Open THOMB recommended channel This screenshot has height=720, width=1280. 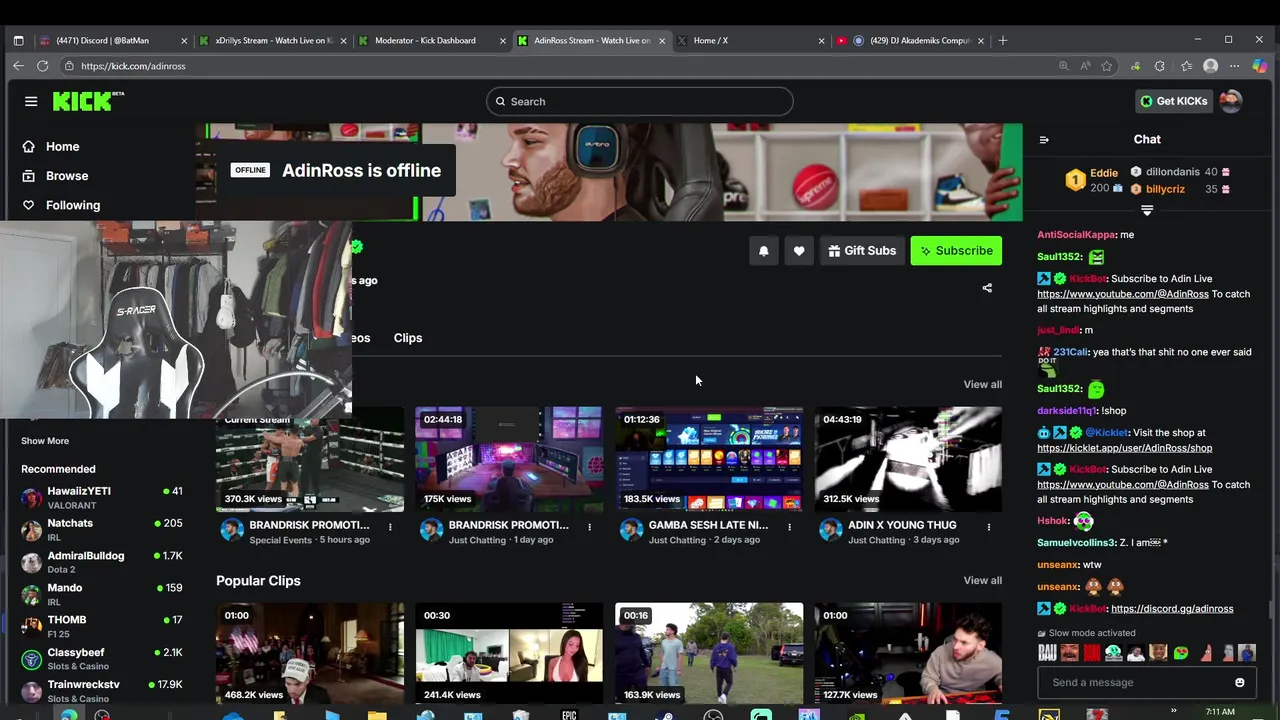coord(101,626)
